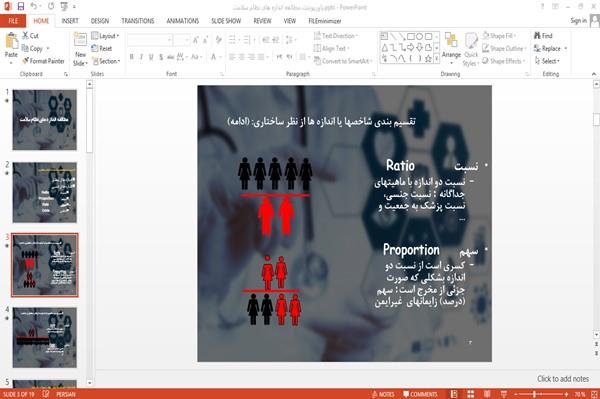The image size is (600, 399).
Task: Click the Ratio text on slide
Action: 400,166
